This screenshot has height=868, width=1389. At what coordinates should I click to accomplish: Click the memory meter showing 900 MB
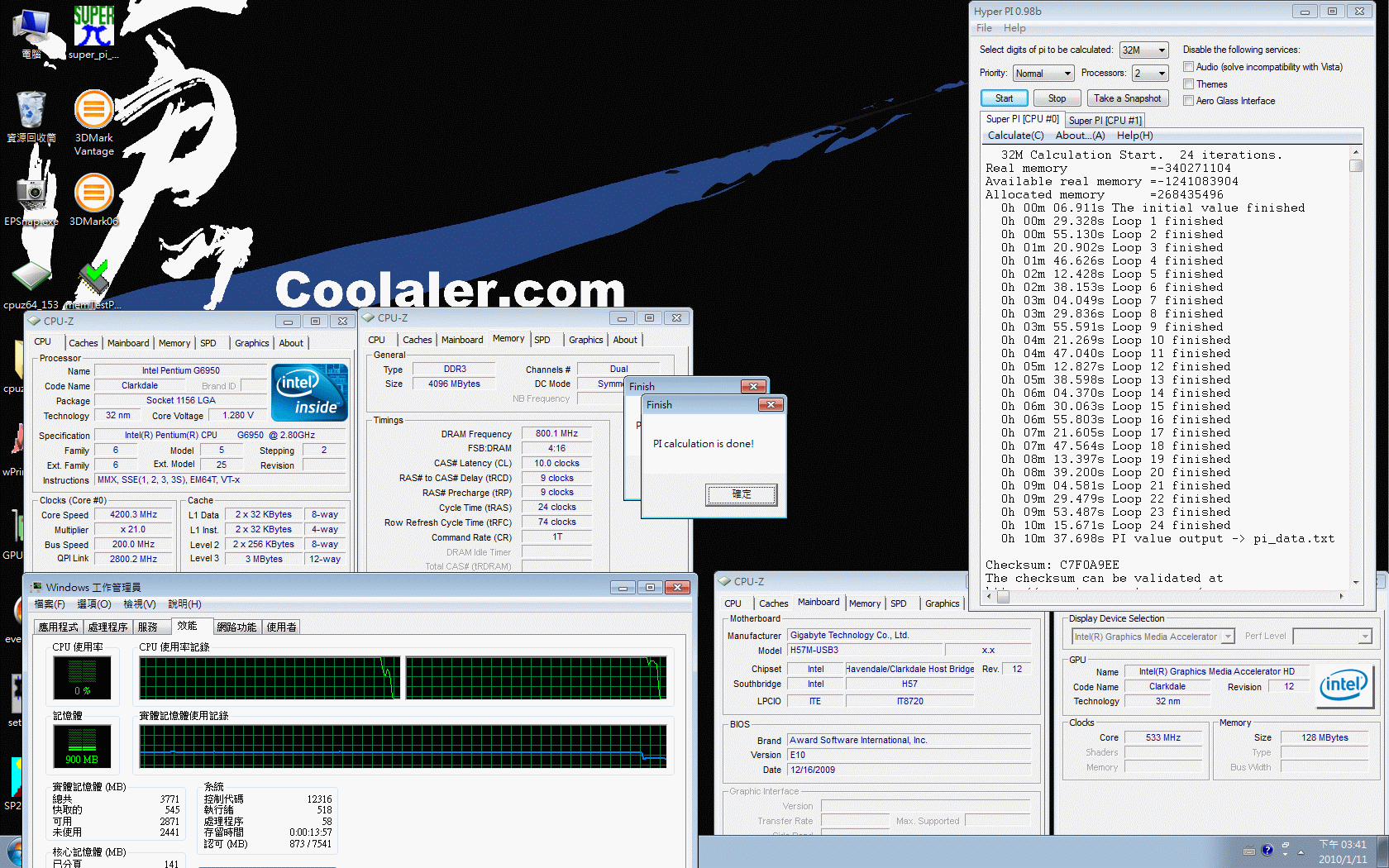click(82, 746)
